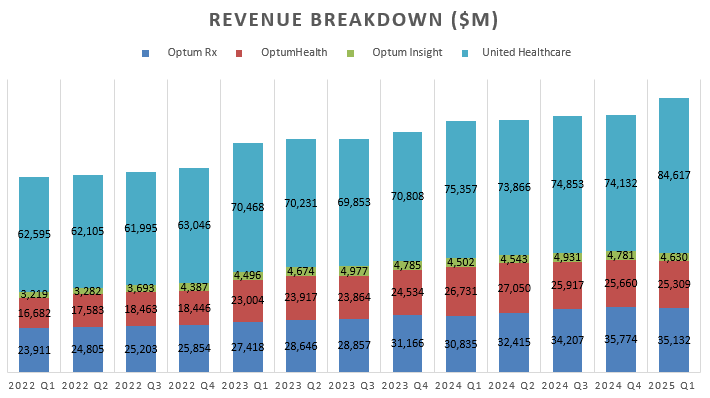Viewport: 710px width, 398px height.
Task: Select the 70,468 data label
Action: (247, 207)
